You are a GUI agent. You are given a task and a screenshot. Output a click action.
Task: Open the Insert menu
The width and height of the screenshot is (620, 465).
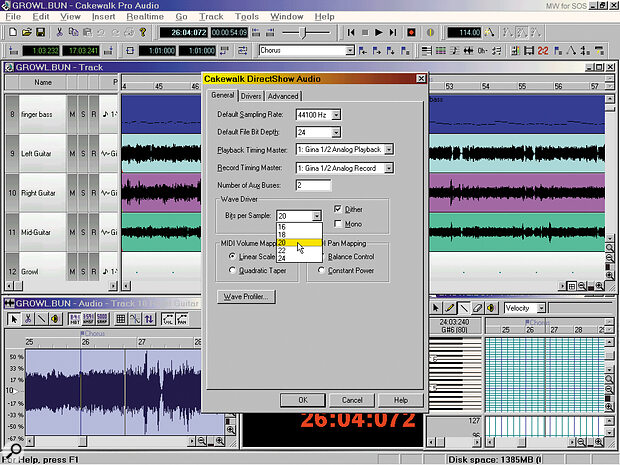point(103,17)
